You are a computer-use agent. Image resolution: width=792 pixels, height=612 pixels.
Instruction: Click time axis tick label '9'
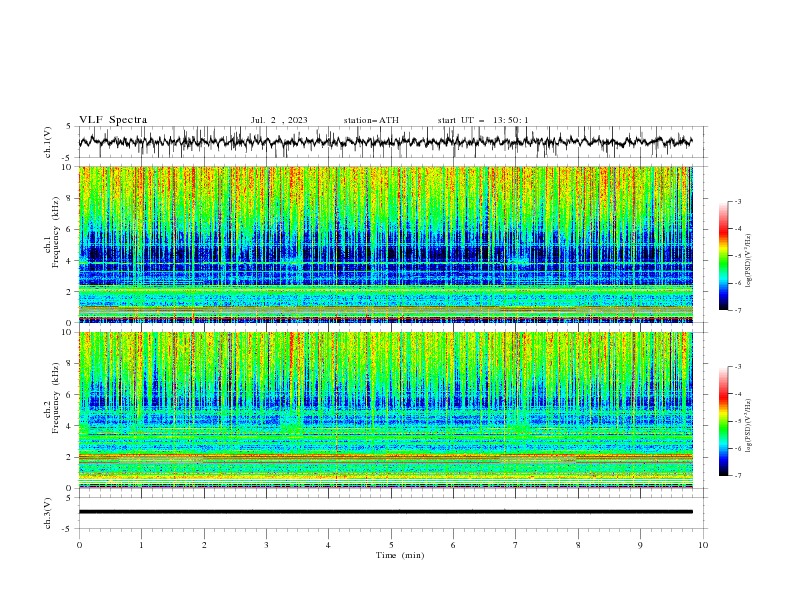640,545
